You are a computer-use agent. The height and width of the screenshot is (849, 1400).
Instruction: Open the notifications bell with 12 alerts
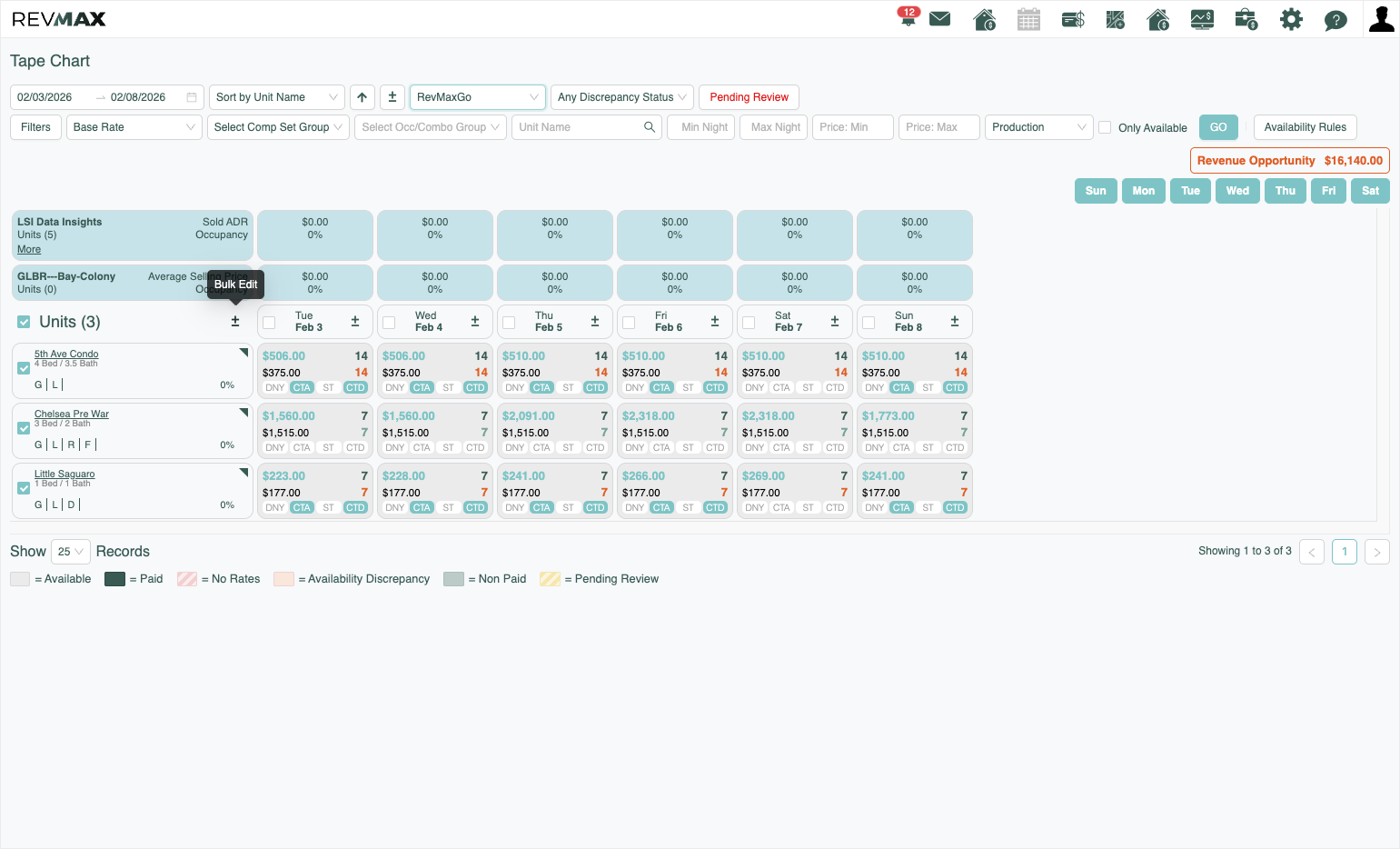click(908, 17)
